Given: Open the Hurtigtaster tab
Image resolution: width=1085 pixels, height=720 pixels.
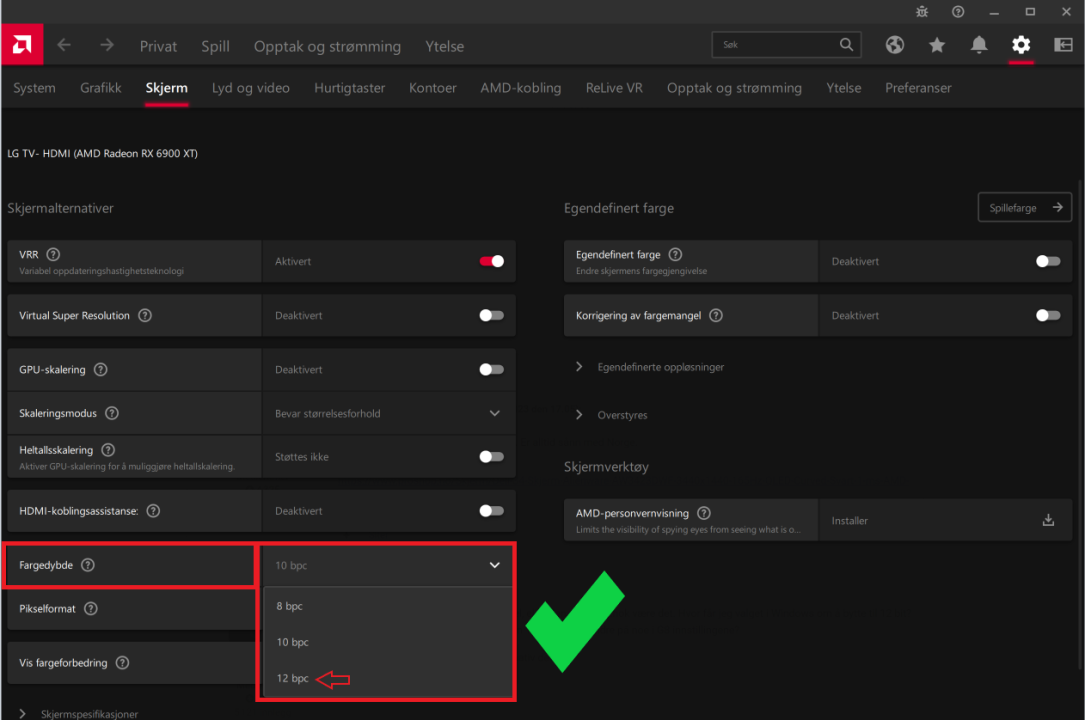Looking at the screenshot, I should [x=349, y=88].
